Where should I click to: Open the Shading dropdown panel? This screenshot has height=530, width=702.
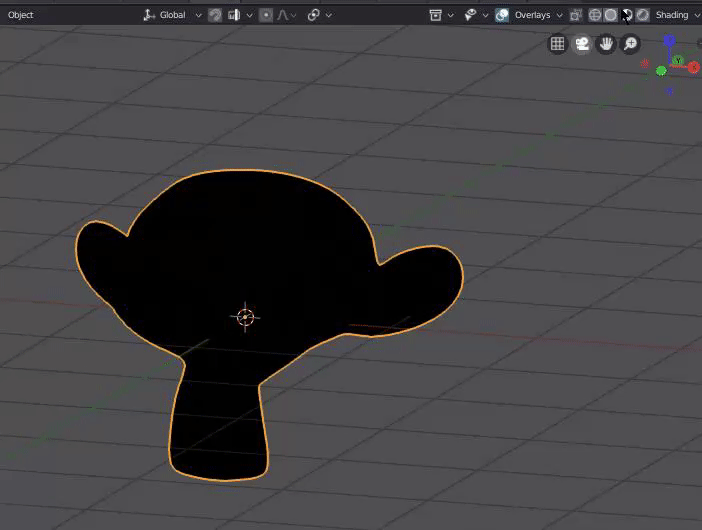click(x=676, y=15)
